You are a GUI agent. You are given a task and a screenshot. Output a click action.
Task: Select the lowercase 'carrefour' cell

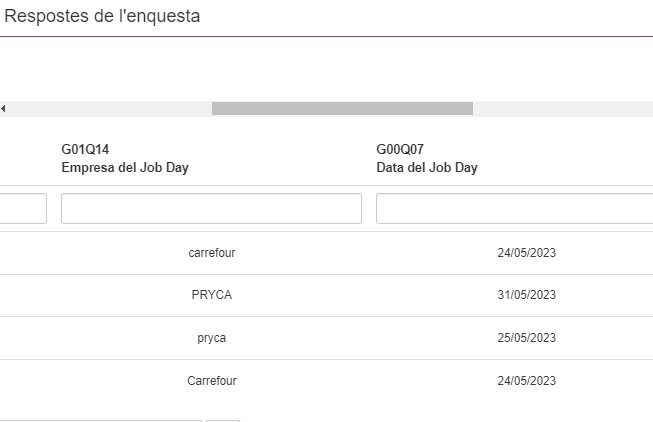tap(212, 253)
